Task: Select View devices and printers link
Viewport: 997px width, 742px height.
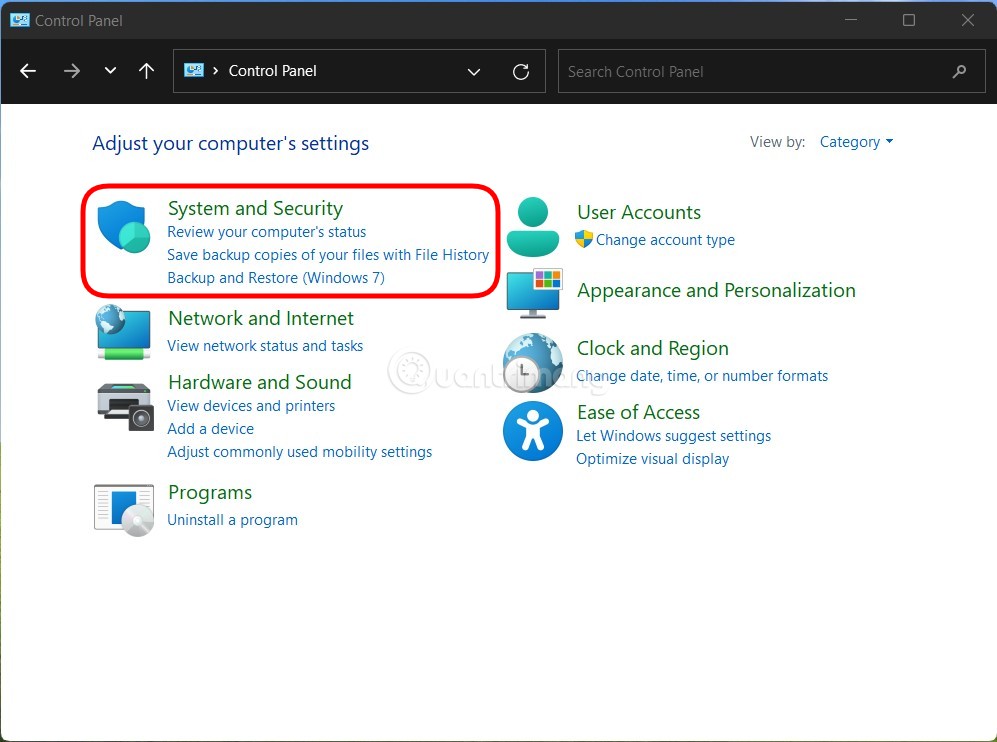Action: (251, 406)
